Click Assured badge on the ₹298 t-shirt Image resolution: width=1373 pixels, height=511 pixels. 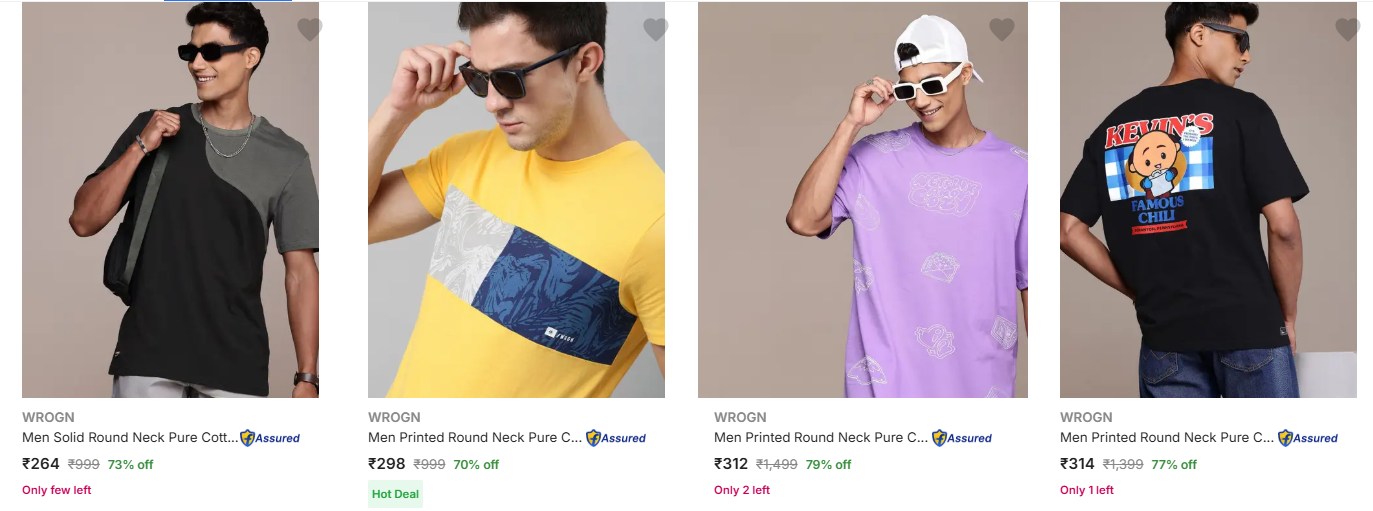click(617, 438)
